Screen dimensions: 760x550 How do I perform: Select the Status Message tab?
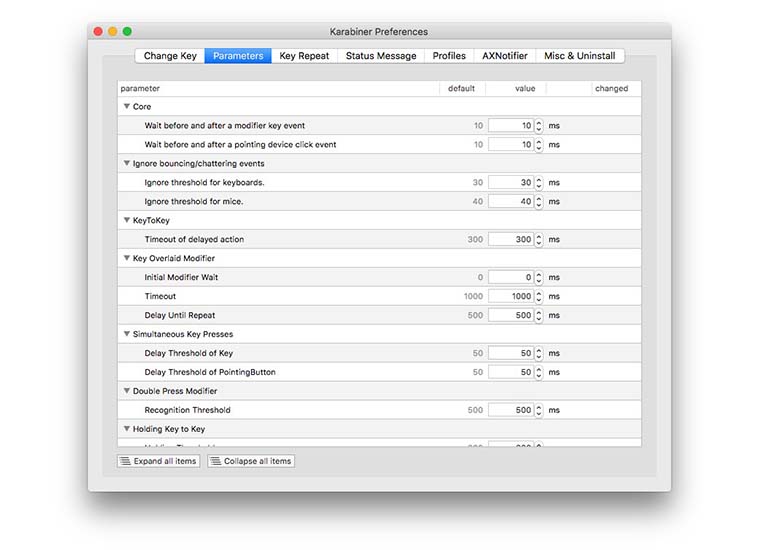(381, 56)
